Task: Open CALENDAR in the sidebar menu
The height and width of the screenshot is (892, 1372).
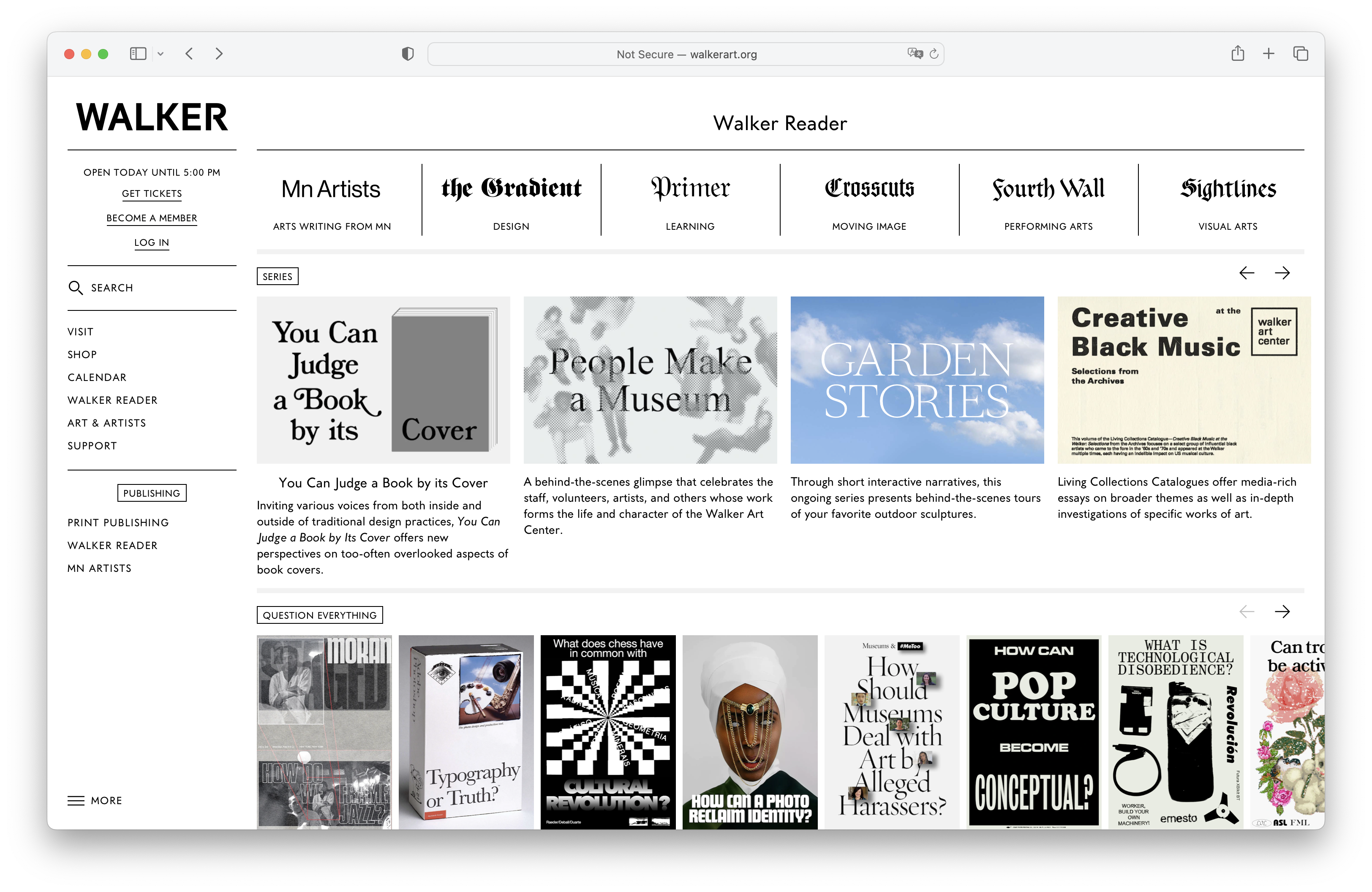Action: click(x=97, y=378)
